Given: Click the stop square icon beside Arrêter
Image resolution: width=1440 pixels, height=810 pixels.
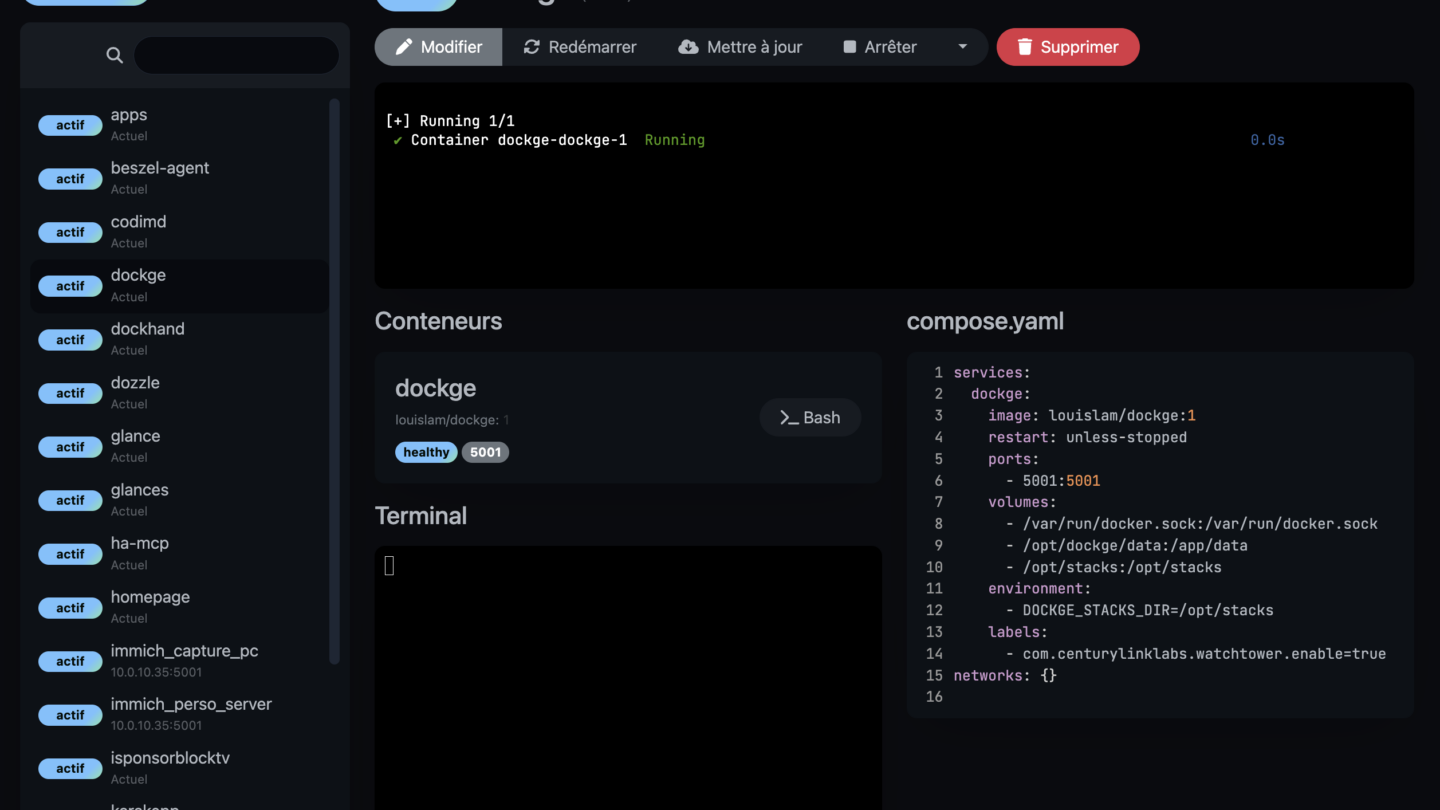Looking at the screenshot, I should tap(846, 46).
